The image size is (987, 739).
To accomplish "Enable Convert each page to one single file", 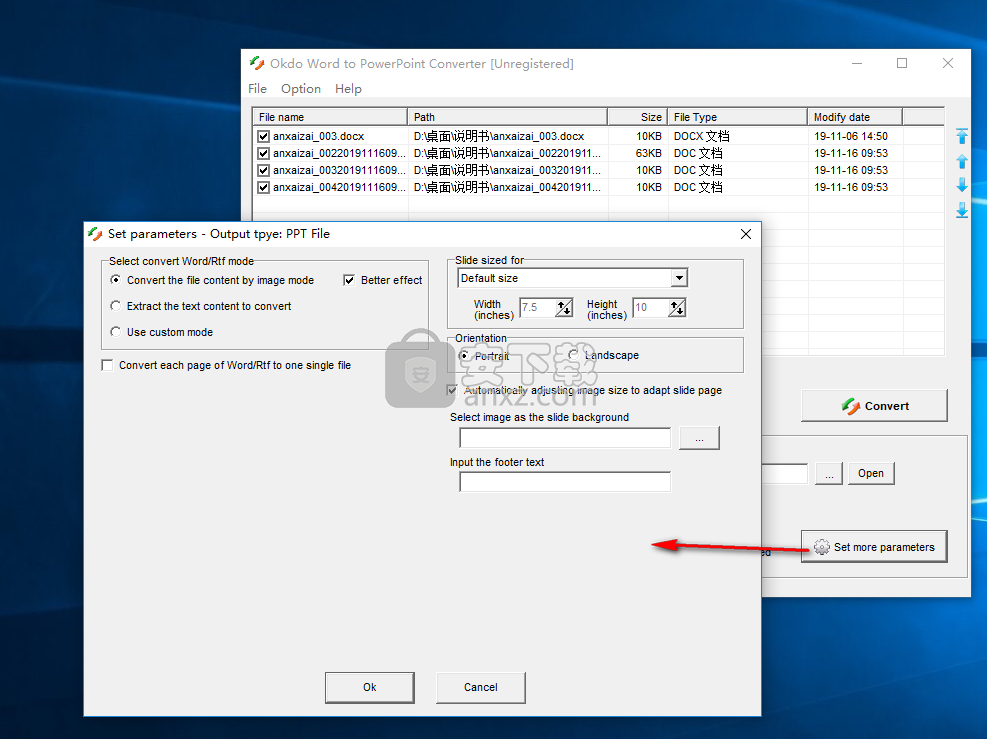I will [107, 365].
